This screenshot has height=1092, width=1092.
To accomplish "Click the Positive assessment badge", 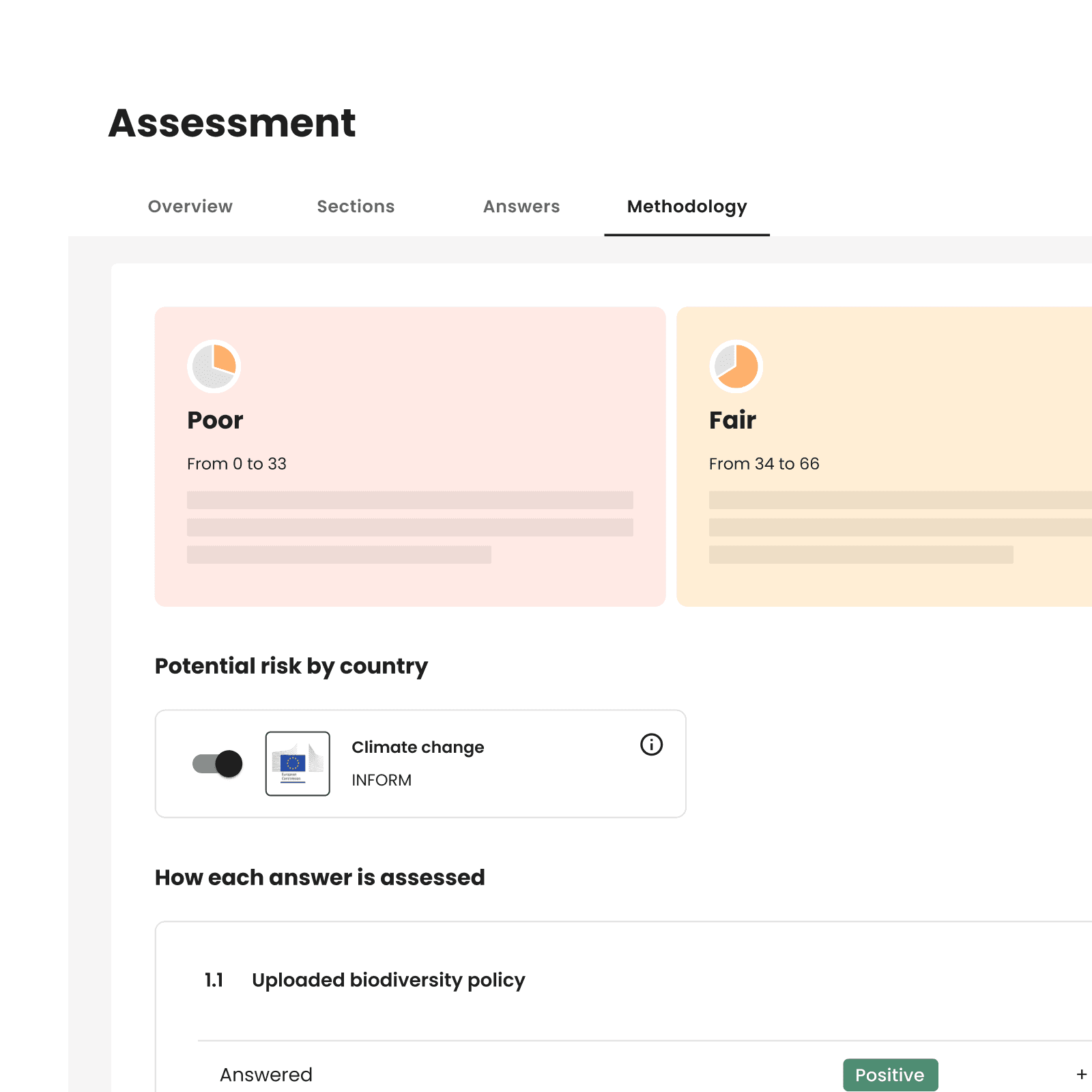I will 890,1075.
